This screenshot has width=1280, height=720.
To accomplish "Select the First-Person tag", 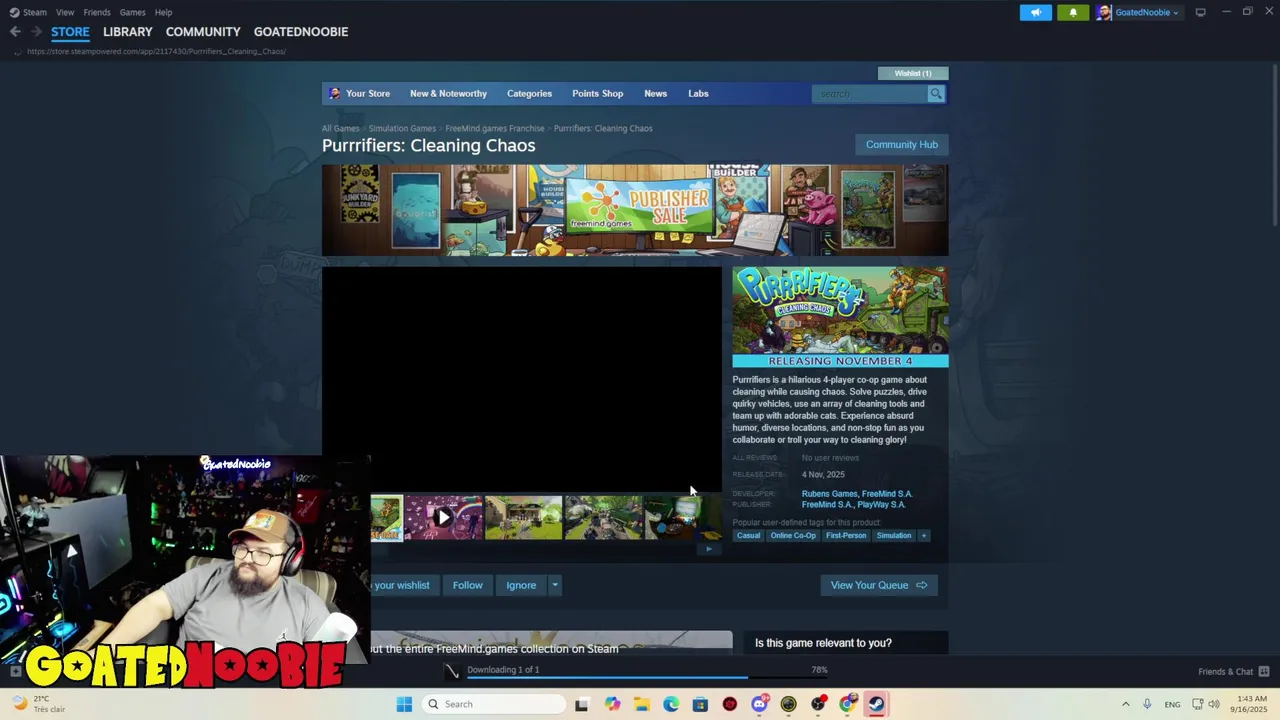I will pos(846,536).
